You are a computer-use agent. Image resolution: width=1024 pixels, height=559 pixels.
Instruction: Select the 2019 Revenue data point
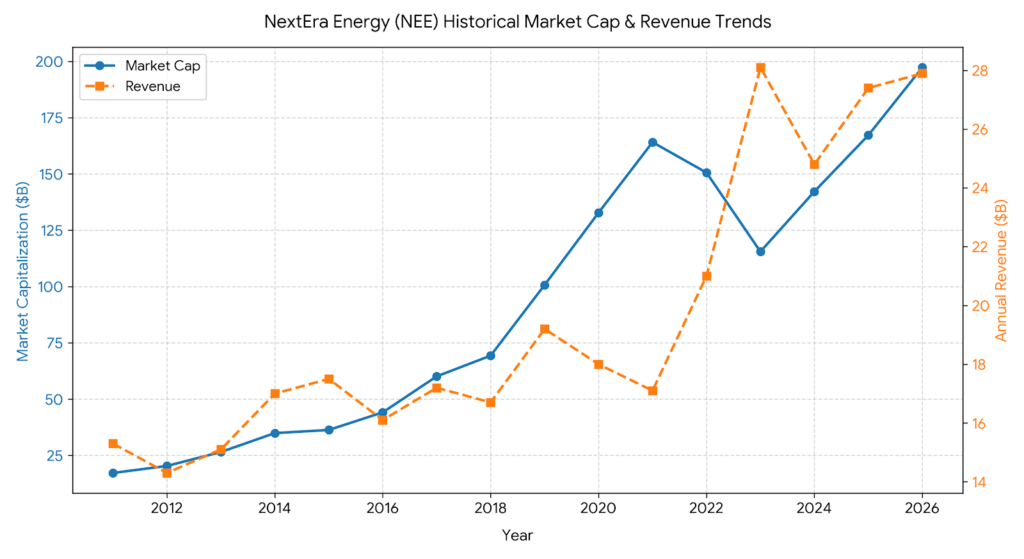click(x=545, y=329)
